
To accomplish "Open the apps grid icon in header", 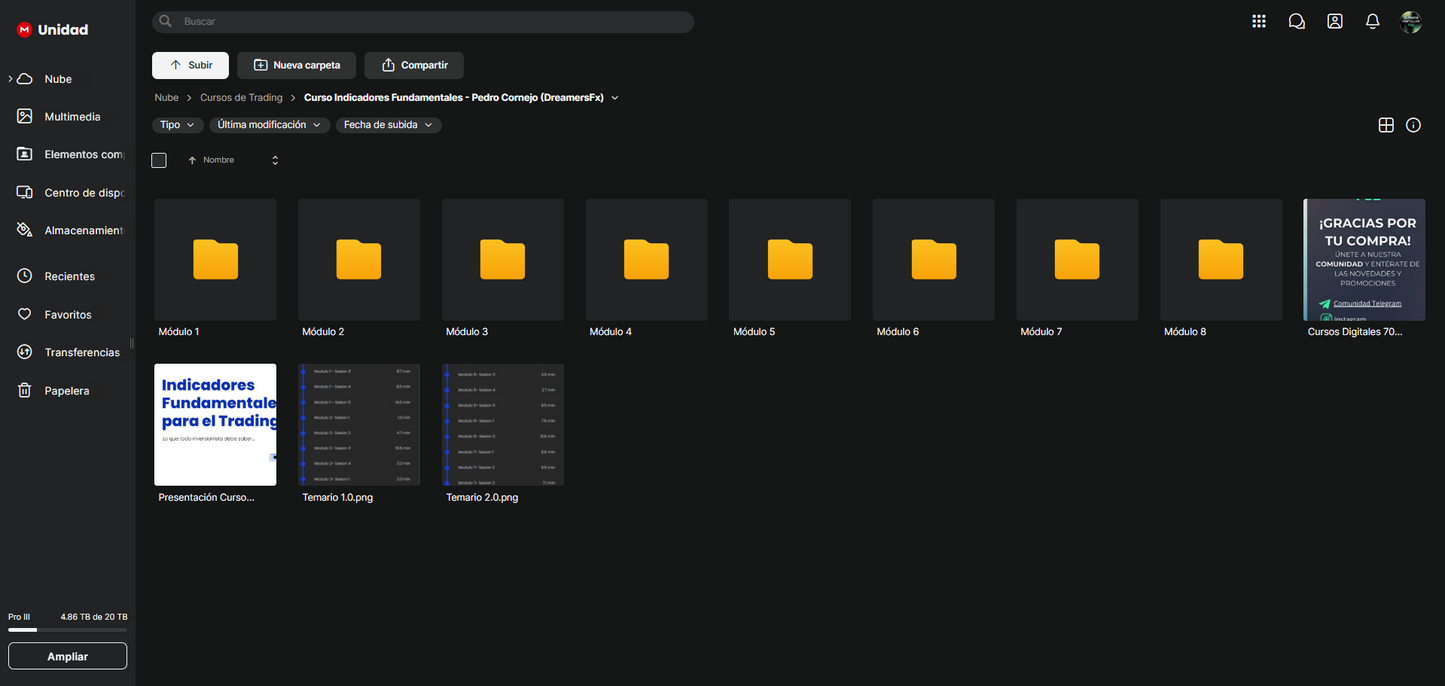I will pyautogui.click(x=1259, y=21).
